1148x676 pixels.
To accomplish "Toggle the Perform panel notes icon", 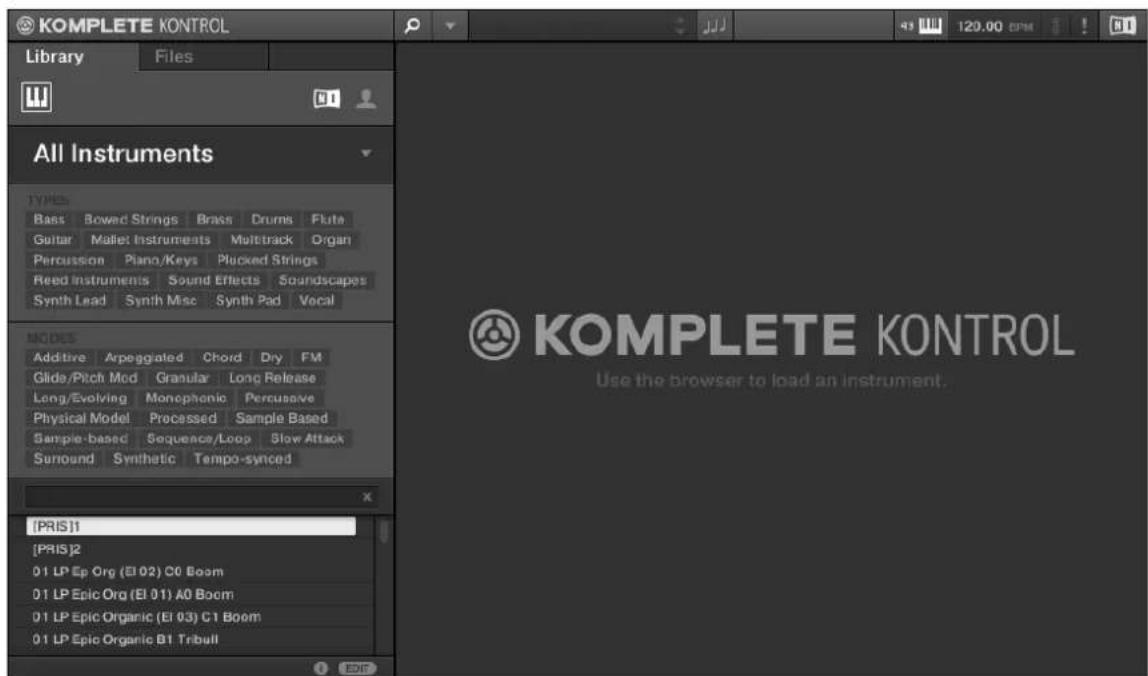I will pos(714,26).
